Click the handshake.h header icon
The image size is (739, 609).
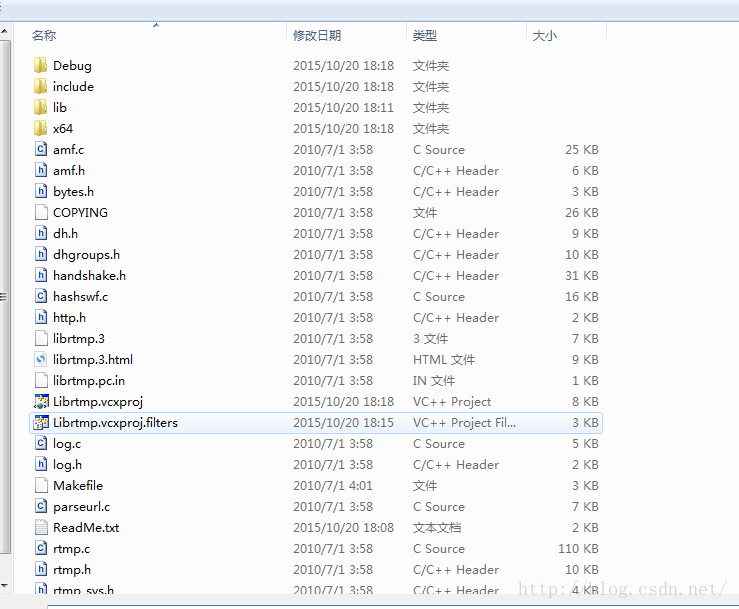[x=41, y=275]
